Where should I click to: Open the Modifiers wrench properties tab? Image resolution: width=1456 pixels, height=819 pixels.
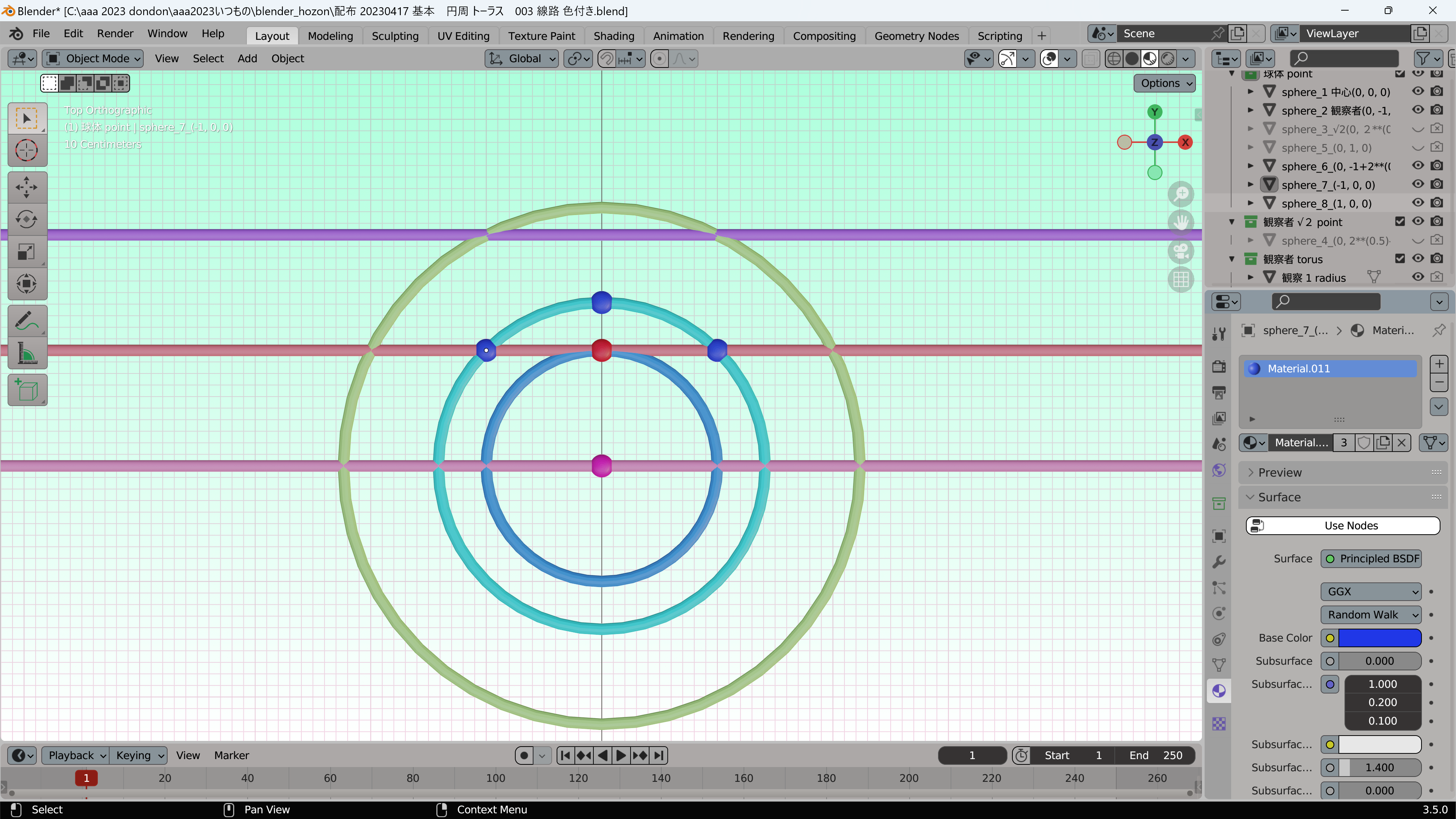coord(1219,562)
